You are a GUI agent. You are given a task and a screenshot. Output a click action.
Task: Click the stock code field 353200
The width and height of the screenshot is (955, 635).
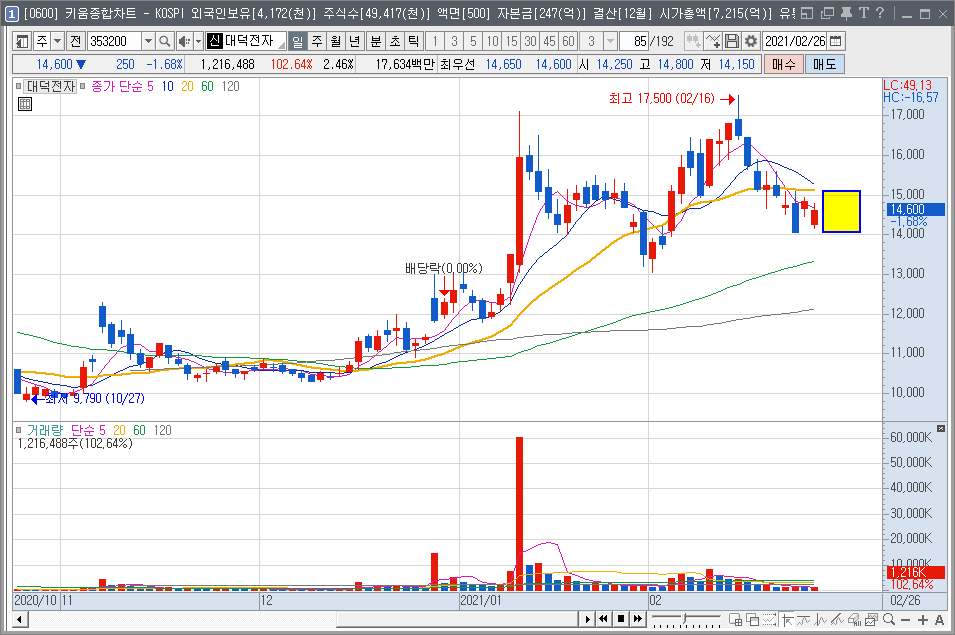tap(115, 41)
